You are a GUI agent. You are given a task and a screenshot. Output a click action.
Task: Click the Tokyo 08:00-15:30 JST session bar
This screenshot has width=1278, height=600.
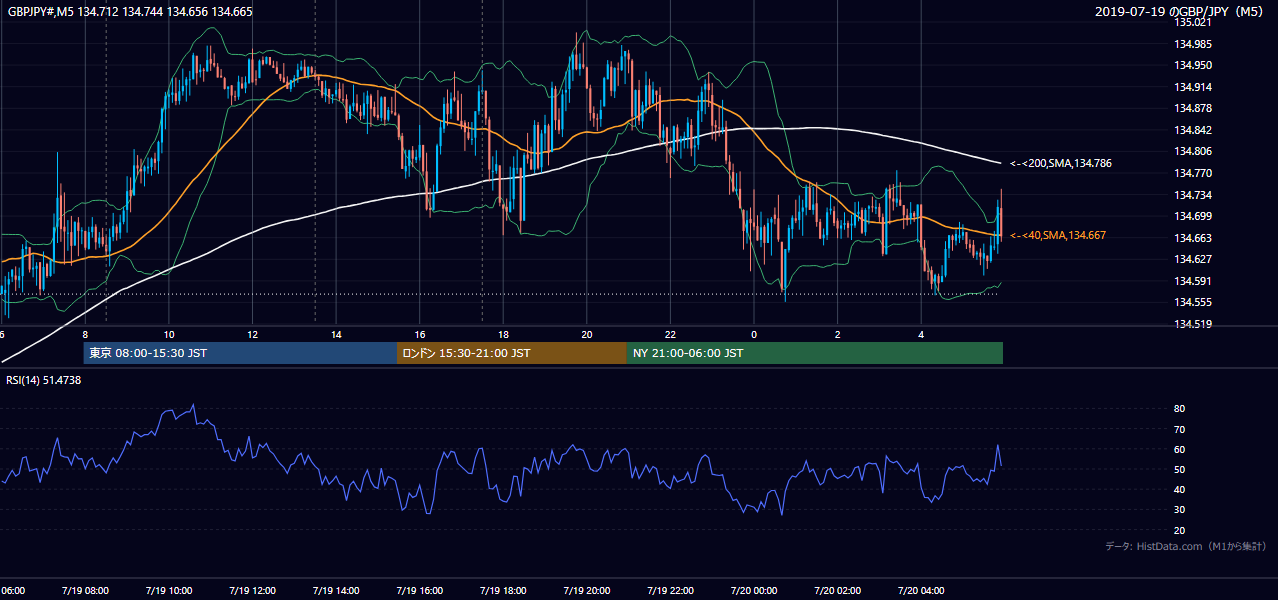tap(240, 353)
